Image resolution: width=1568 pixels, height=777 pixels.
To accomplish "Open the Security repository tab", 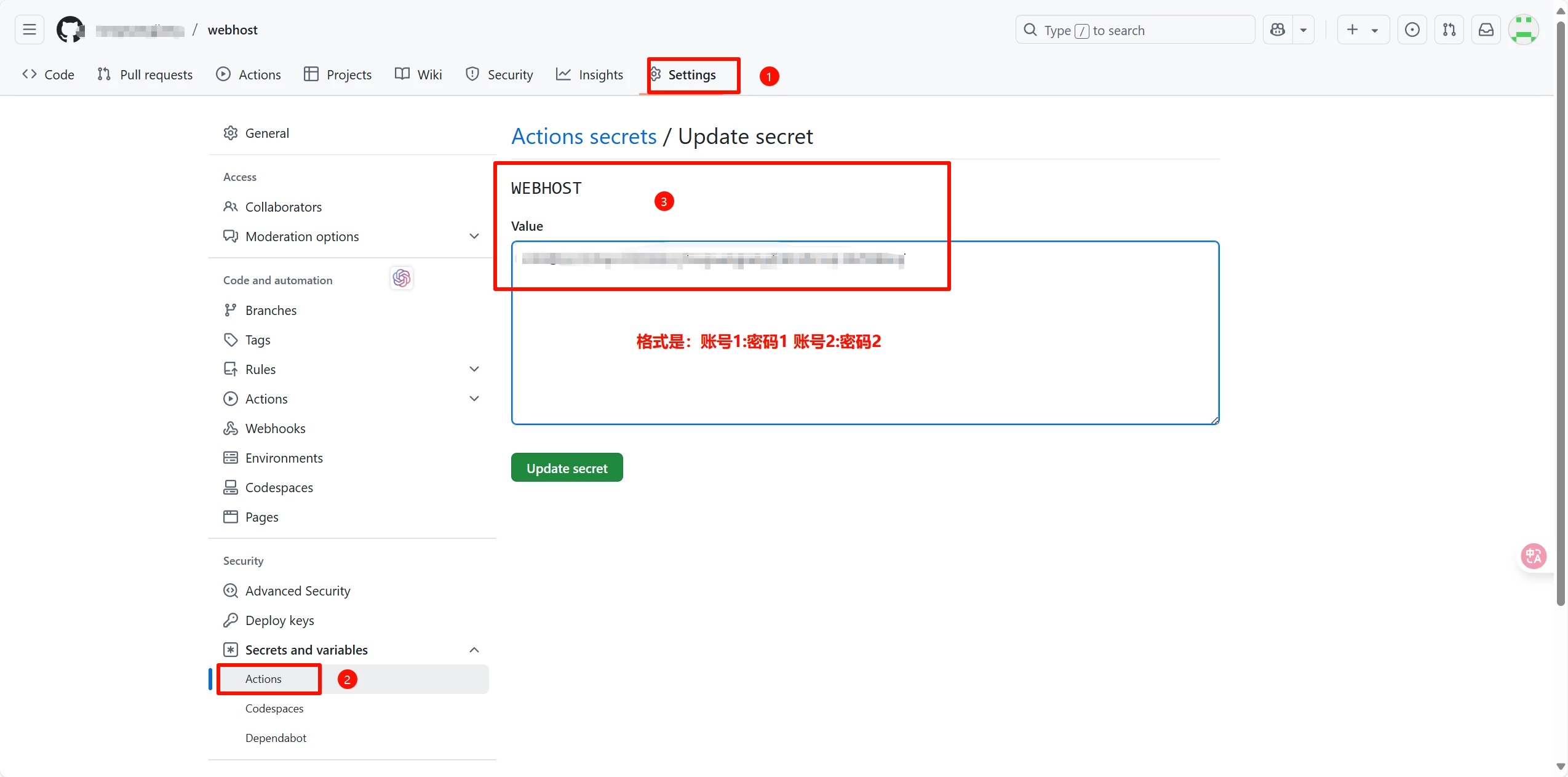I will [499, 74].
